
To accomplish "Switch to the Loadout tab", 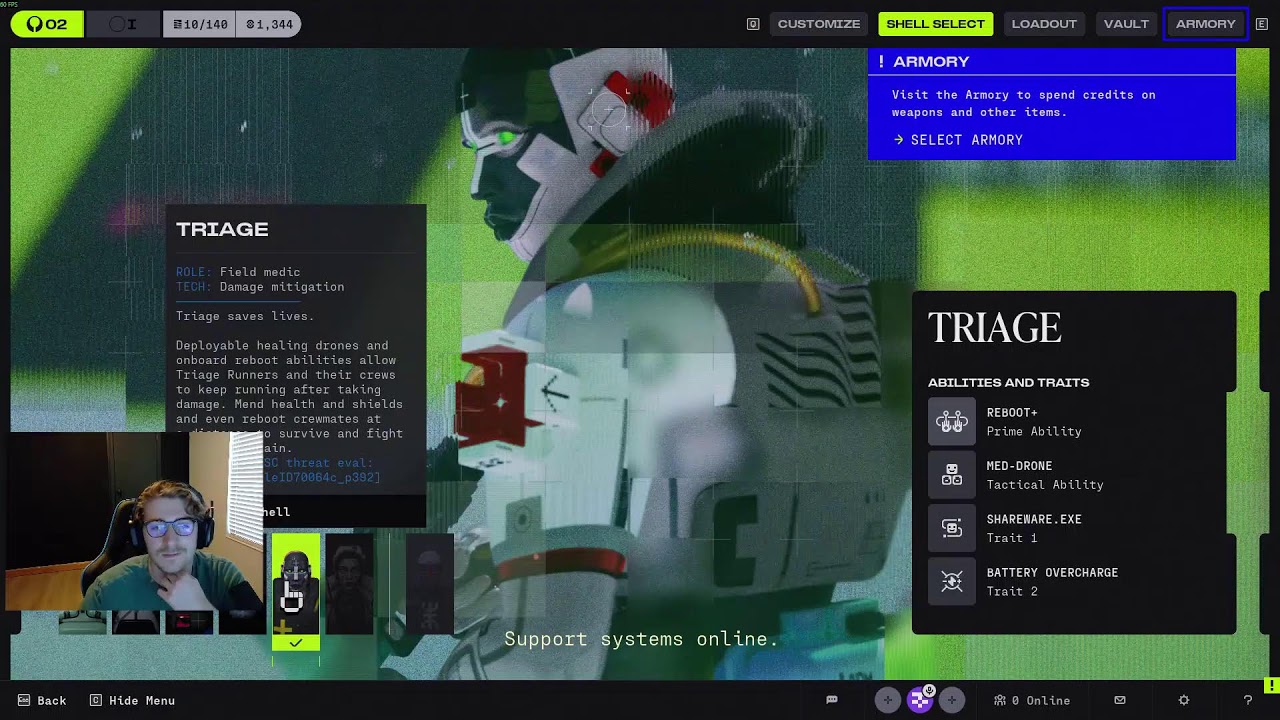I will pos(1044,24).
